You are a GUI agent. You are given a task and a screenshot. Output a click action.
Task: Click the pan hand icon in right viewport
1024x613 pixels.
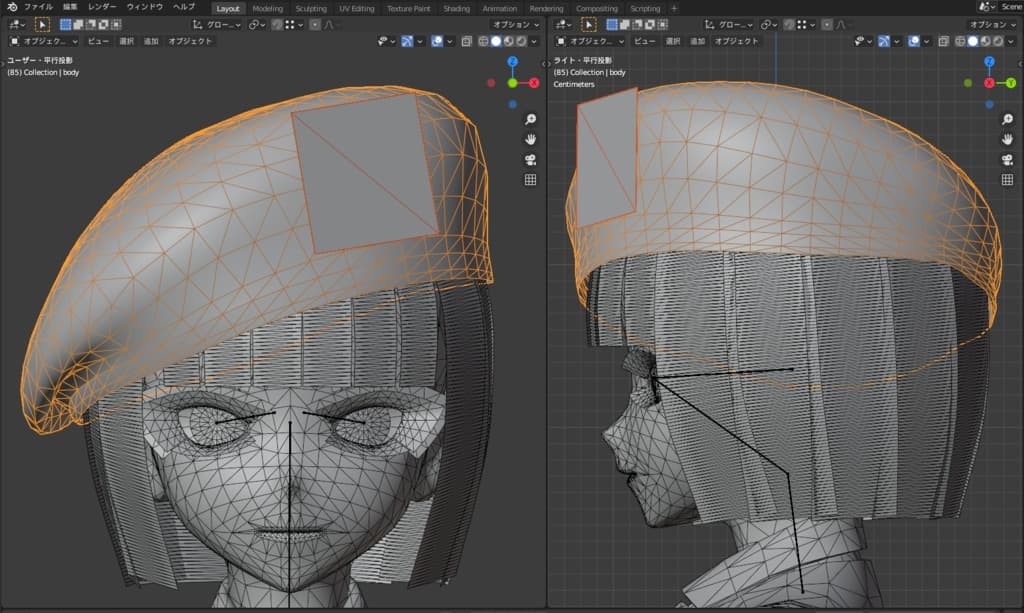click(x=1008, y=139)
